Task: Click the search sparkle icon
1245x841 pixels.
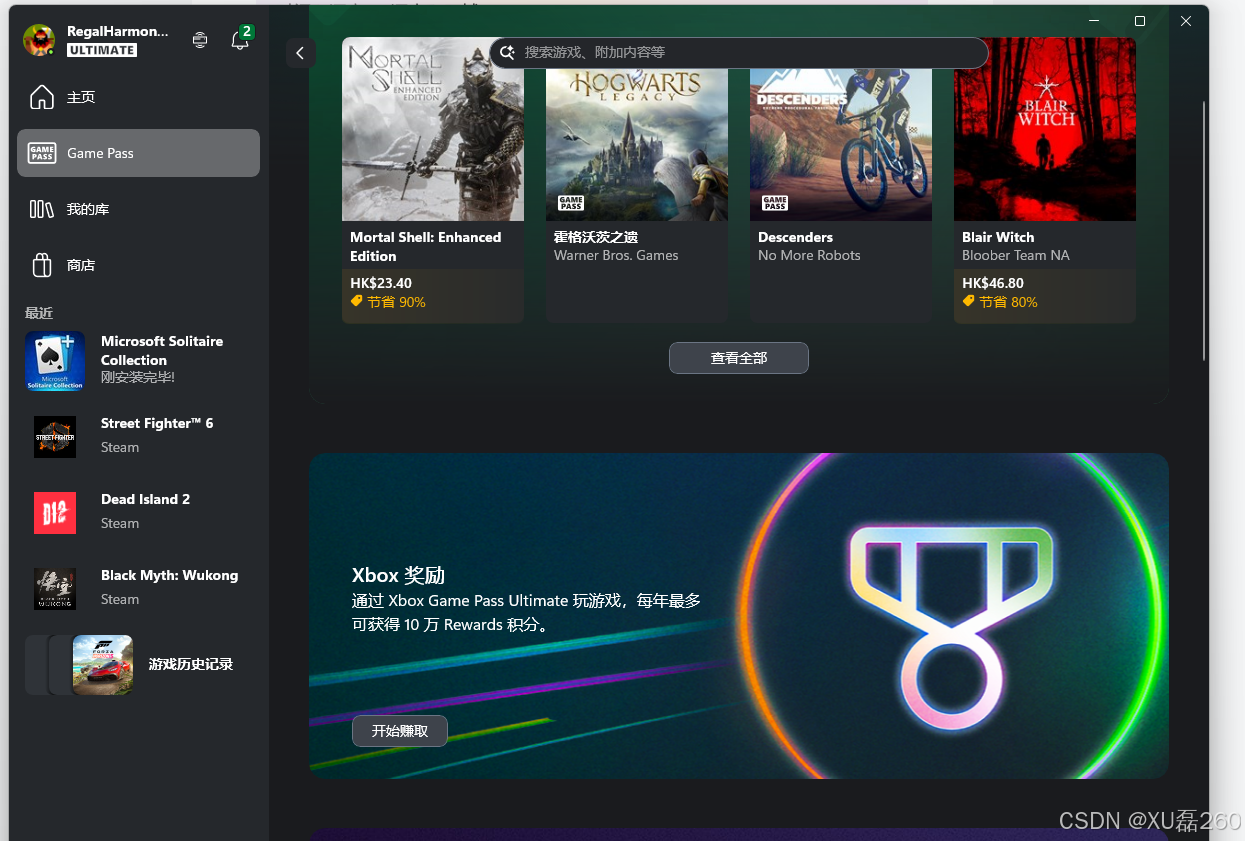Action: [507, 52]
